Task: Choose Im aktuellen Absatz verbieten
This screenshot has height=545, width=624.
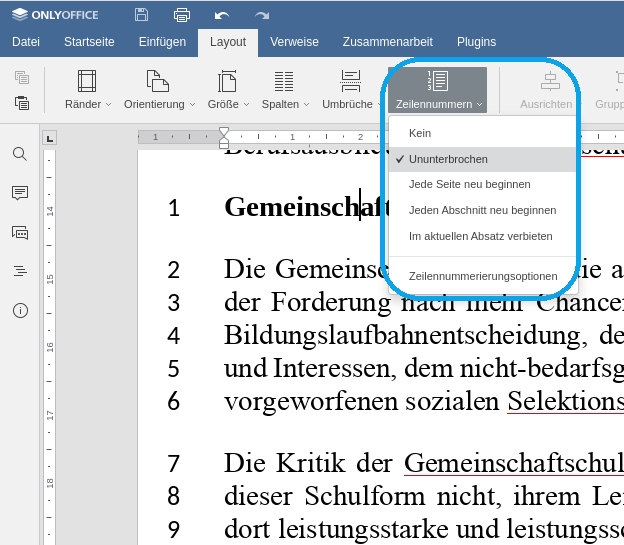Action: click(483, 236)
